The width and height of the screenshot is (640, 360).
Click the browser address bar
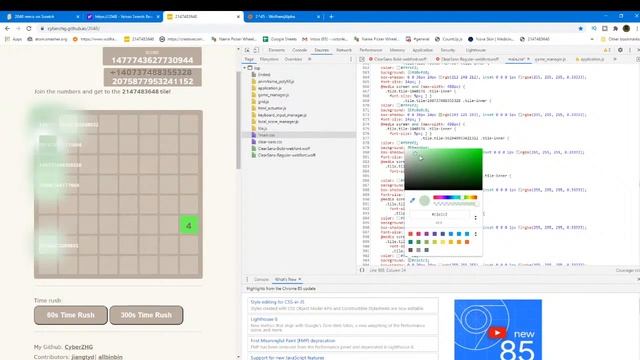click(306, 28)
